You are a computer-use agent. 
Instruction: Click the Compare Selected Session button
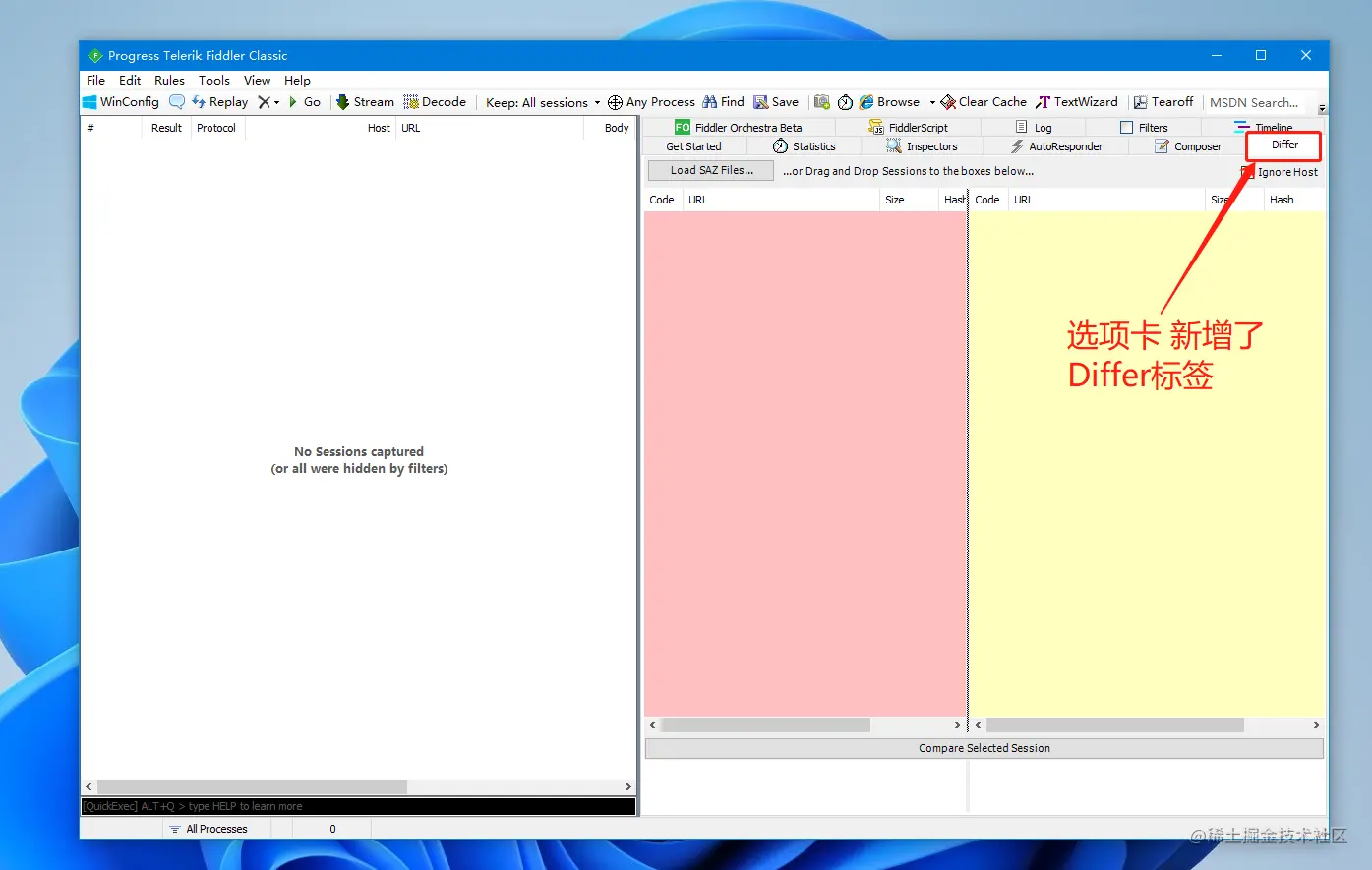coord(984,748)
